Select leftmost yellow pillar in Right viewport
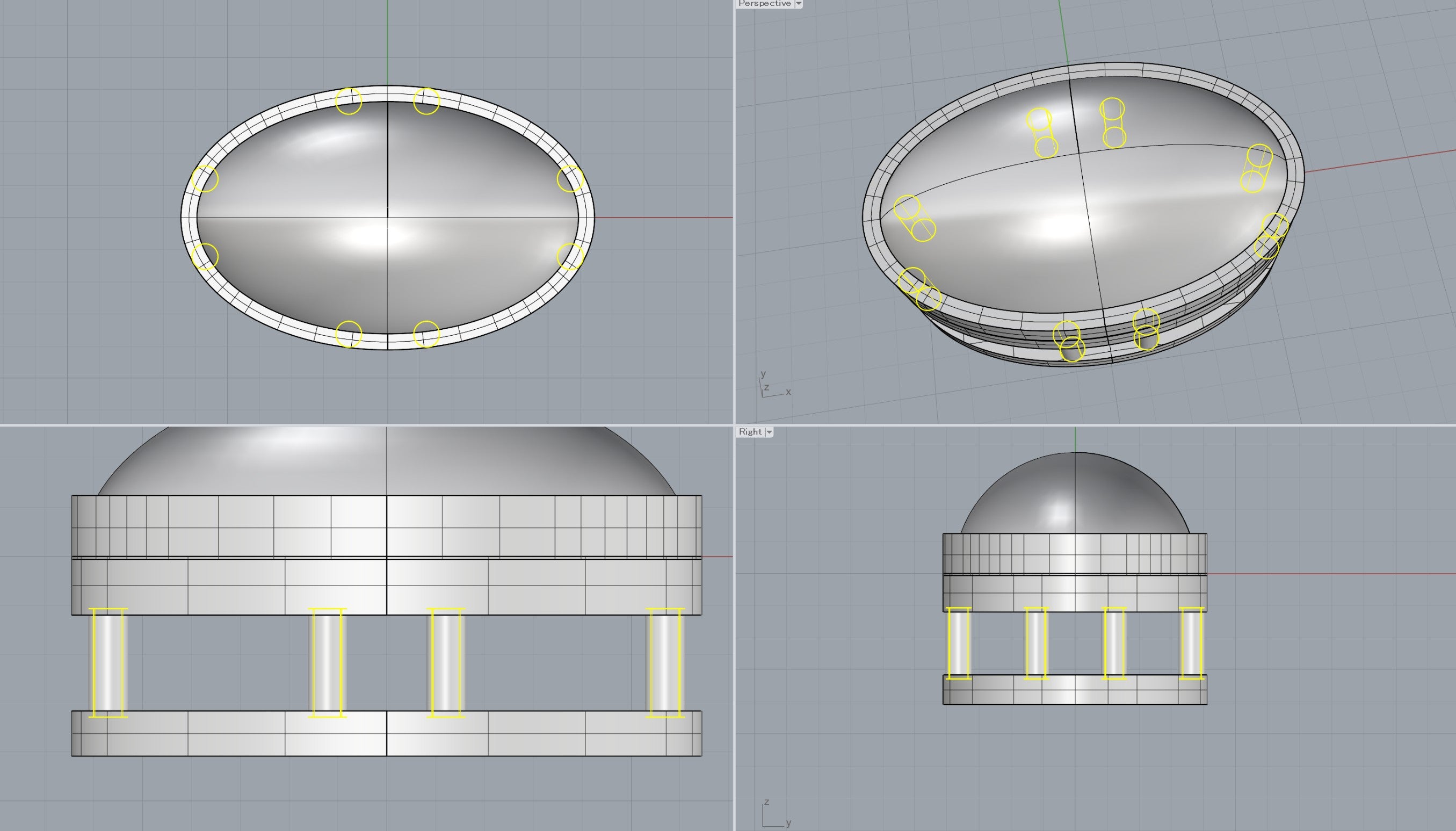The width and height of the screenshot is (1456, 831). [959, 643]
